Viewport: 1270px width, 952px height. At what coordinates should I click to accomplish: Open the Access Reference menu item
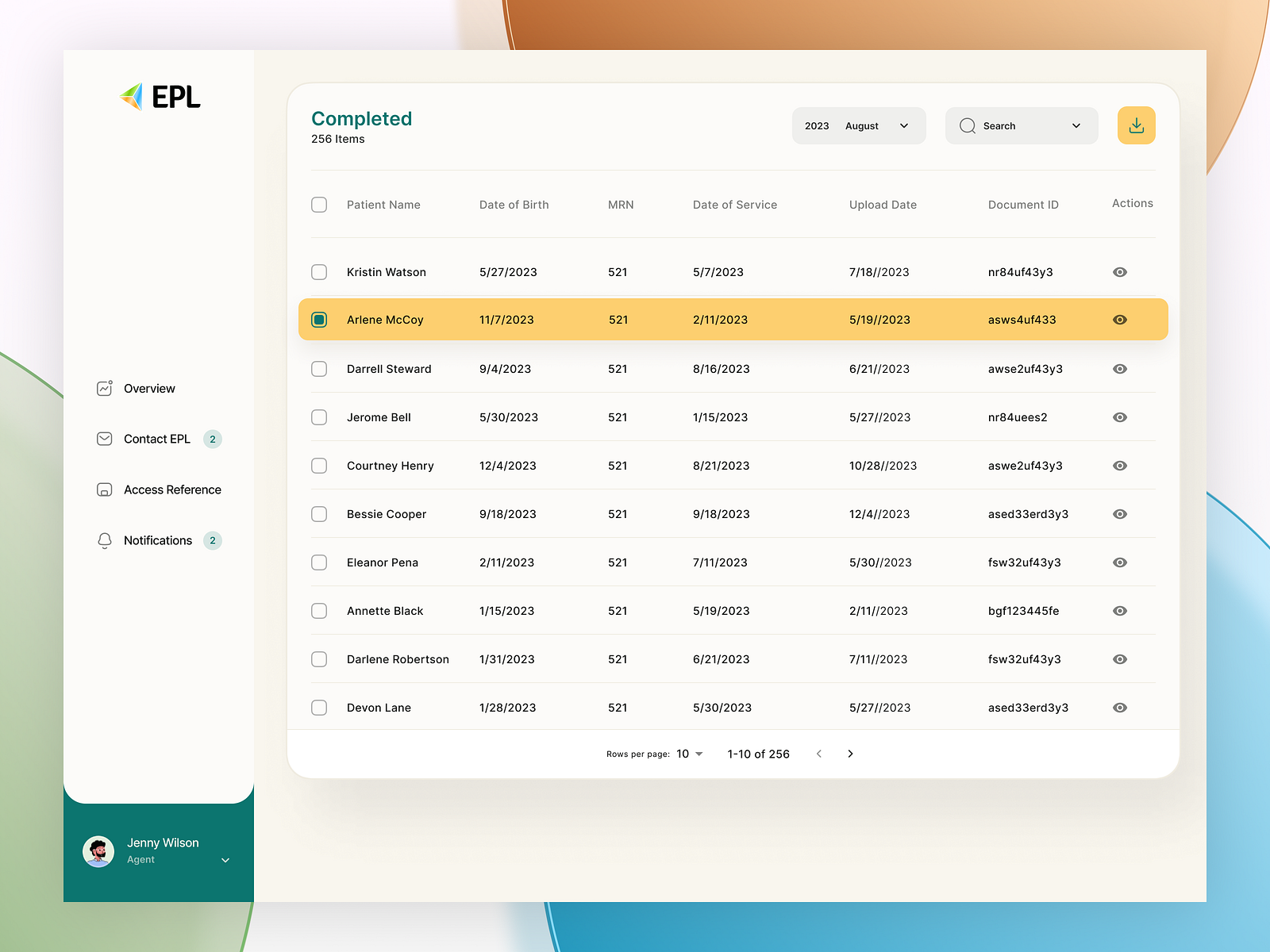click(159, 489)
